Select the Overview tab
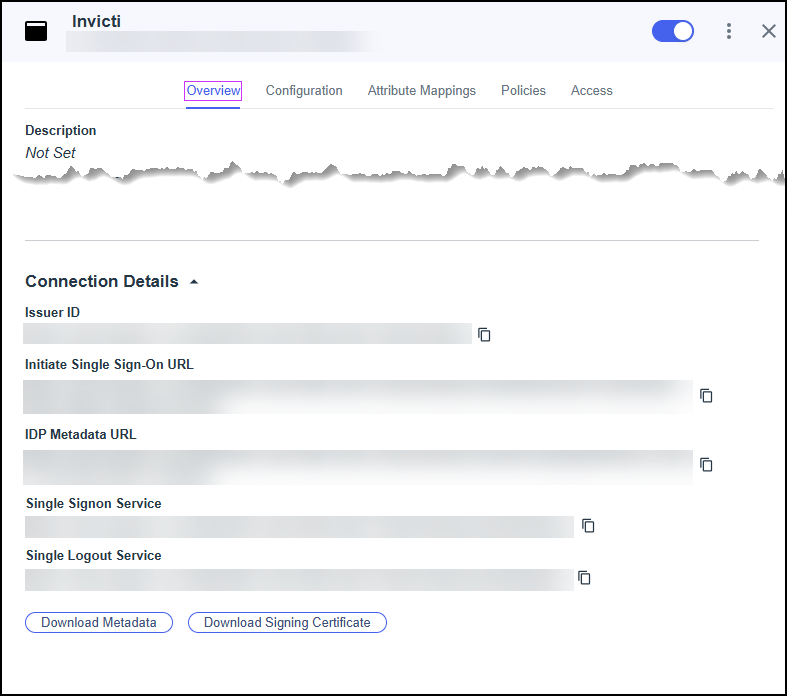Viewport: 787px width, 696px height. click(213, 90)
